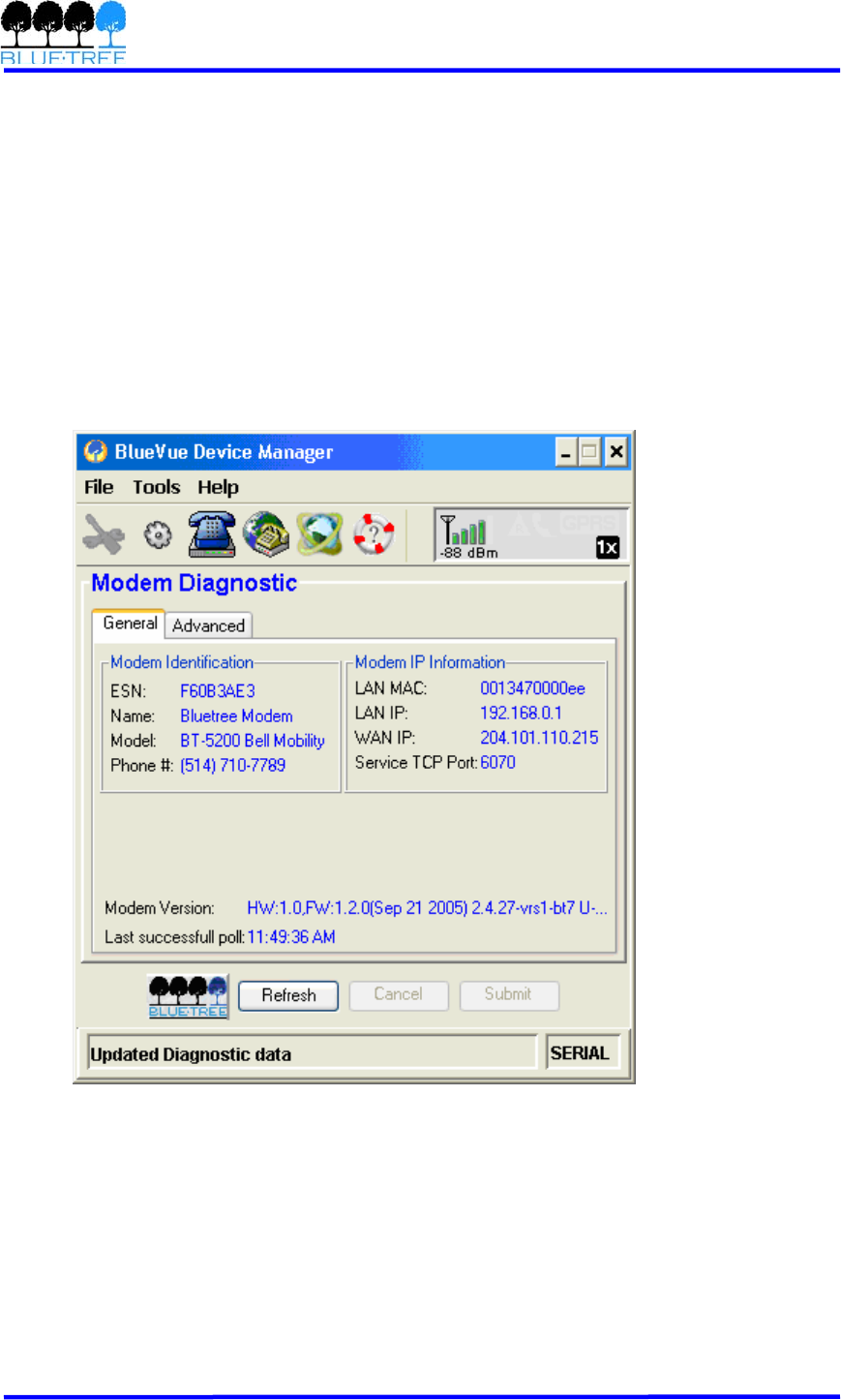This screenshot has height=1400, width=841.
Task: Click the model BT-5200 Bell Mobility
Action: coord(253,741)
